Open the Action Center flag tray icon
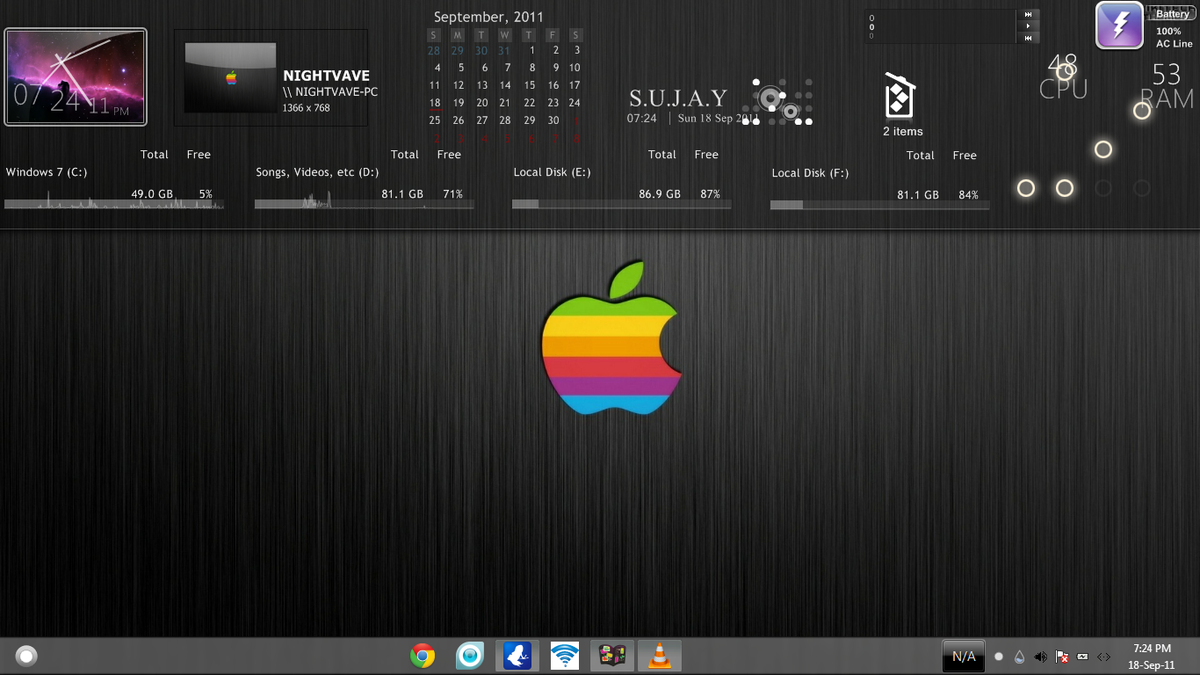Viewport: 1200px width, 675px height. [x=1062, y=657]
